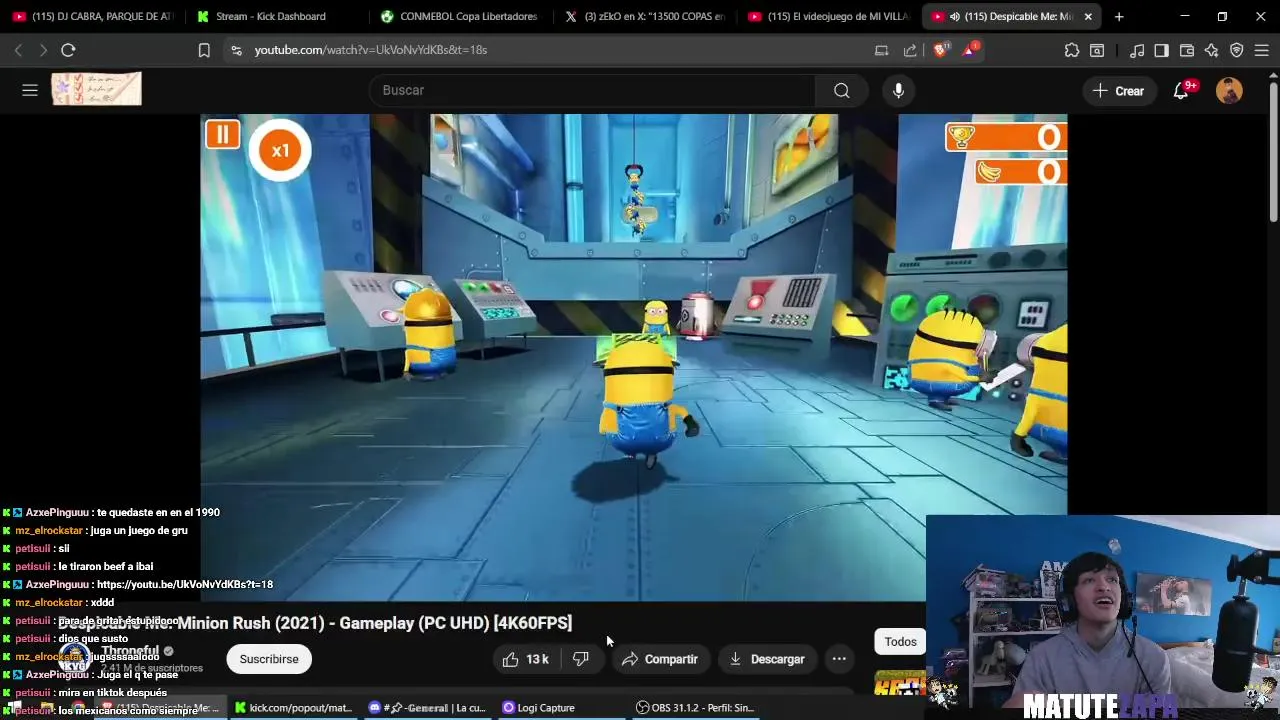Bookmark this page icon
Screen dimensions: 1280x720
point(204,50)
